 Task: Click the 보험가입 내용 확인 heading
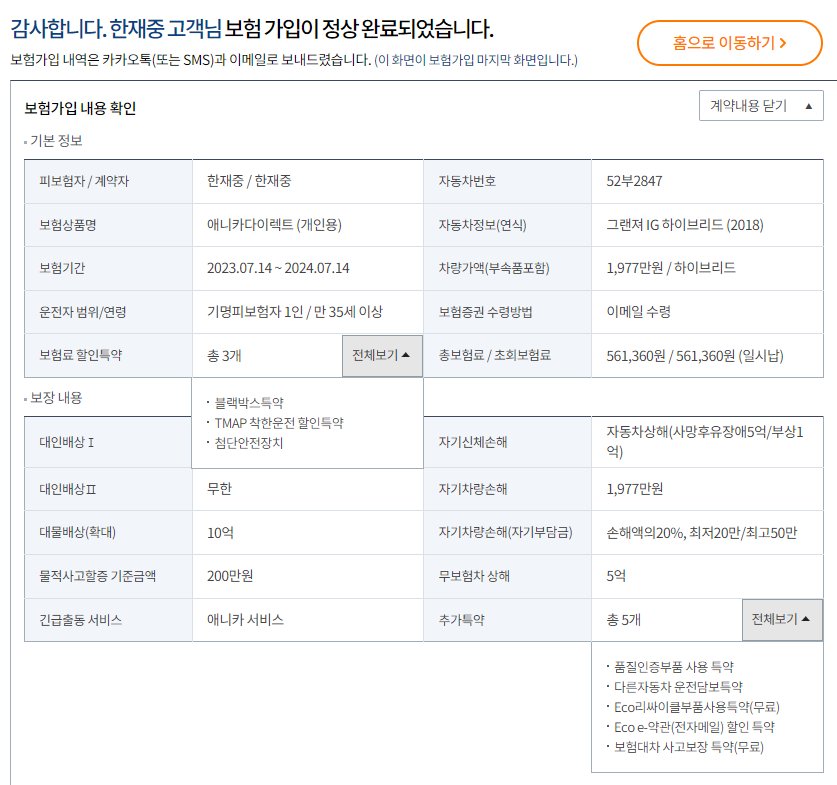[x=80, y=108]
